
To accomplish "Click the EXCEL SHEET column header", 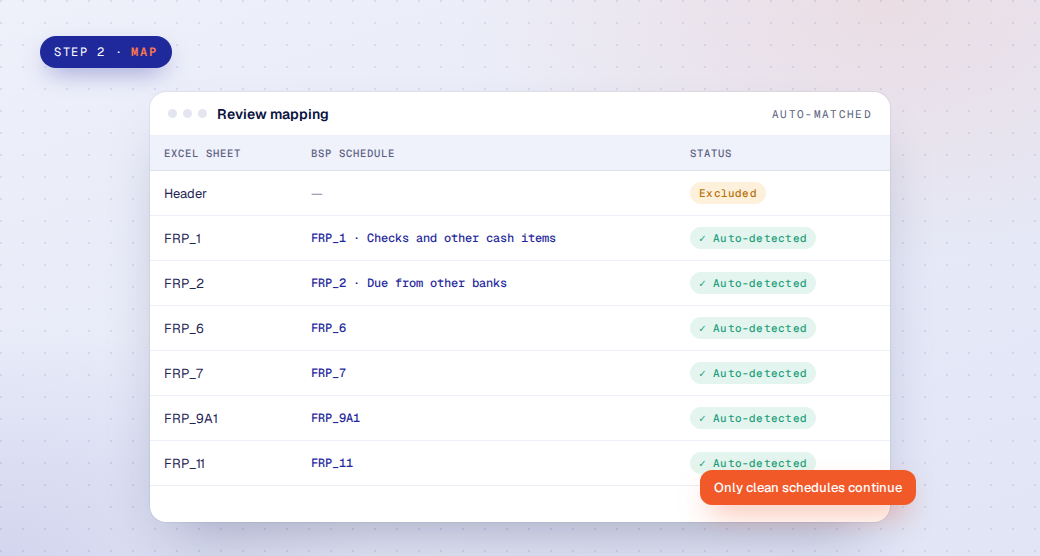I will coord(202,153).
